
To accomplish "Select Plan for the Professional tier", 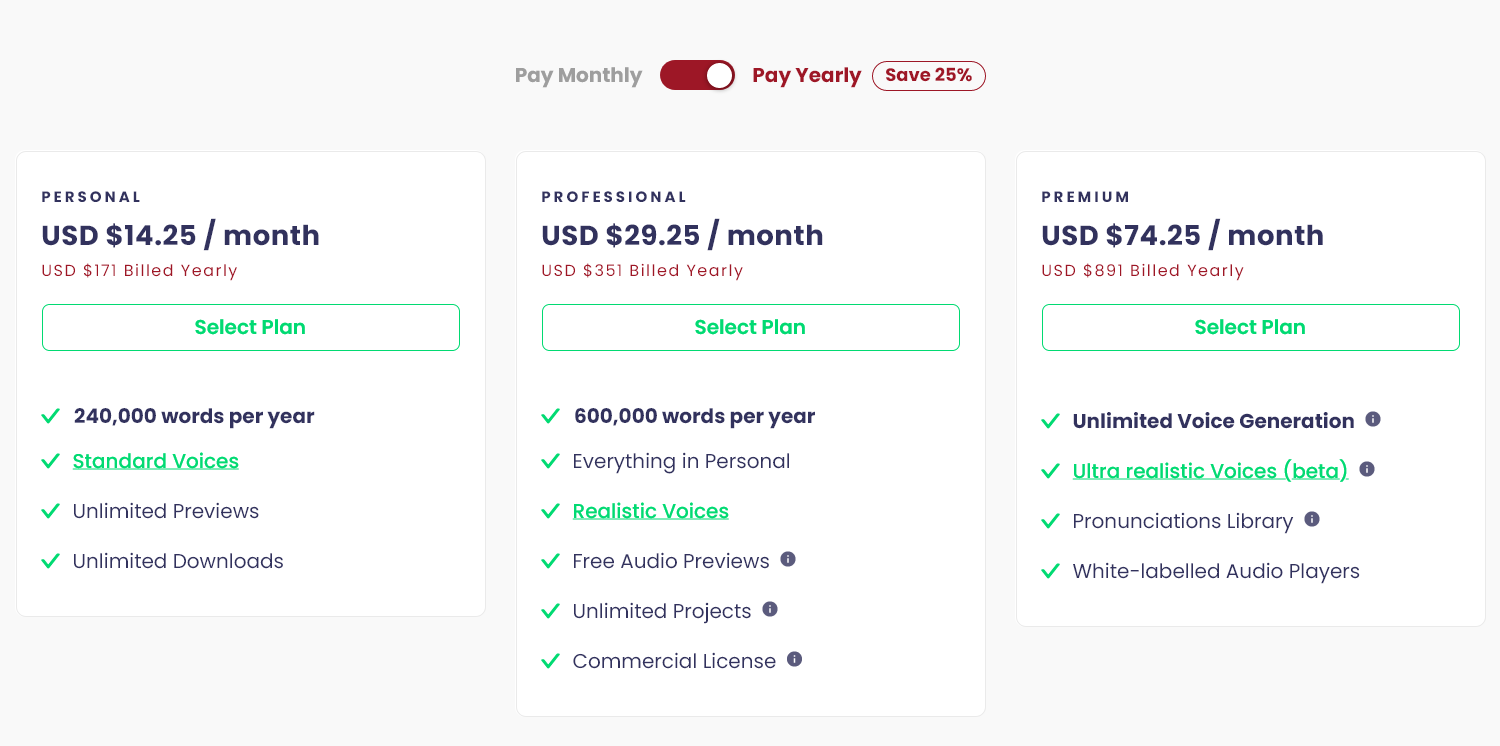I will pos(751,327).
